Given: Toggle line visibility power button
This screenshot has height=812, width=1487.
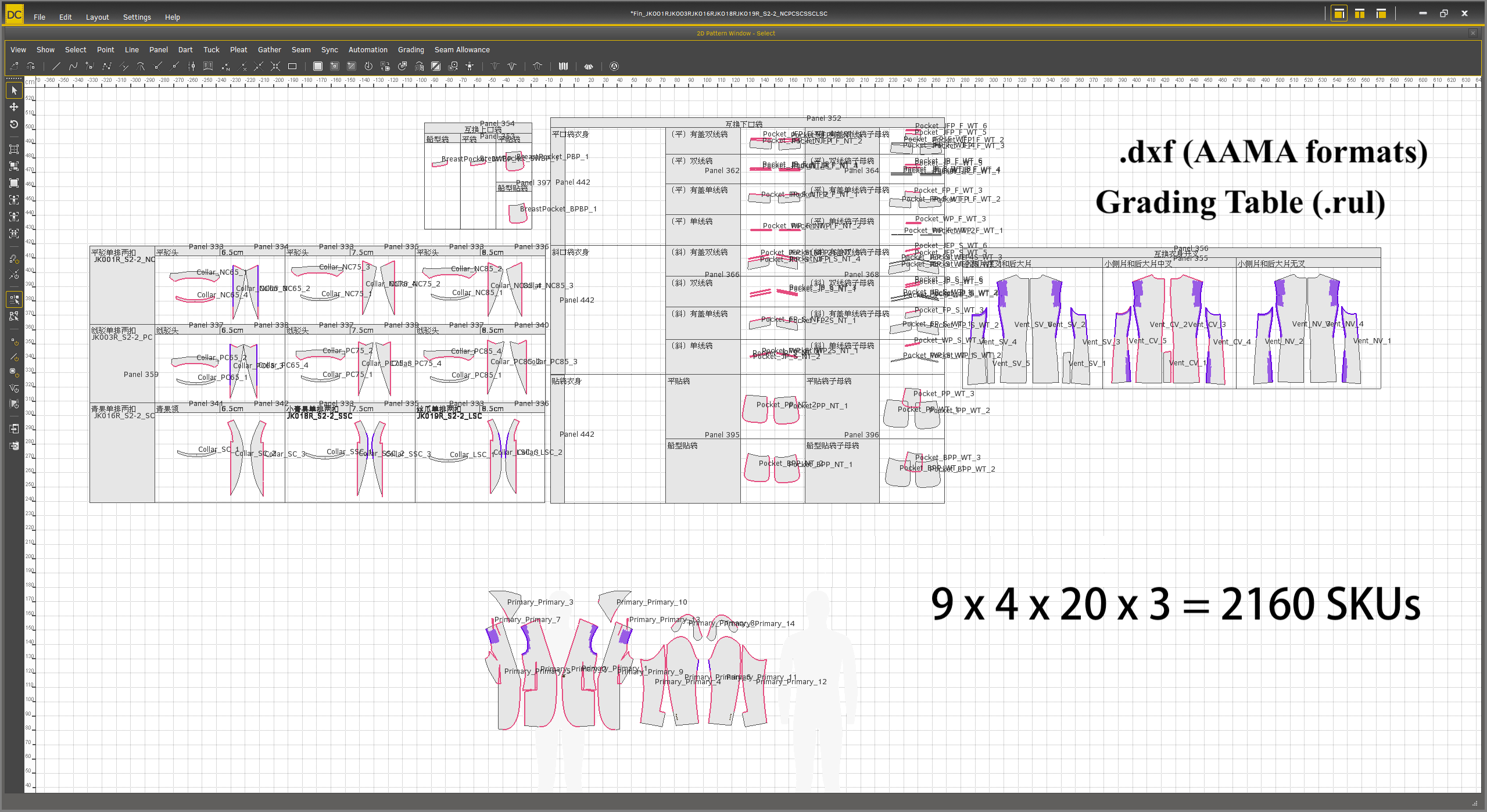Looking at the screenshot, I should 14,357.
